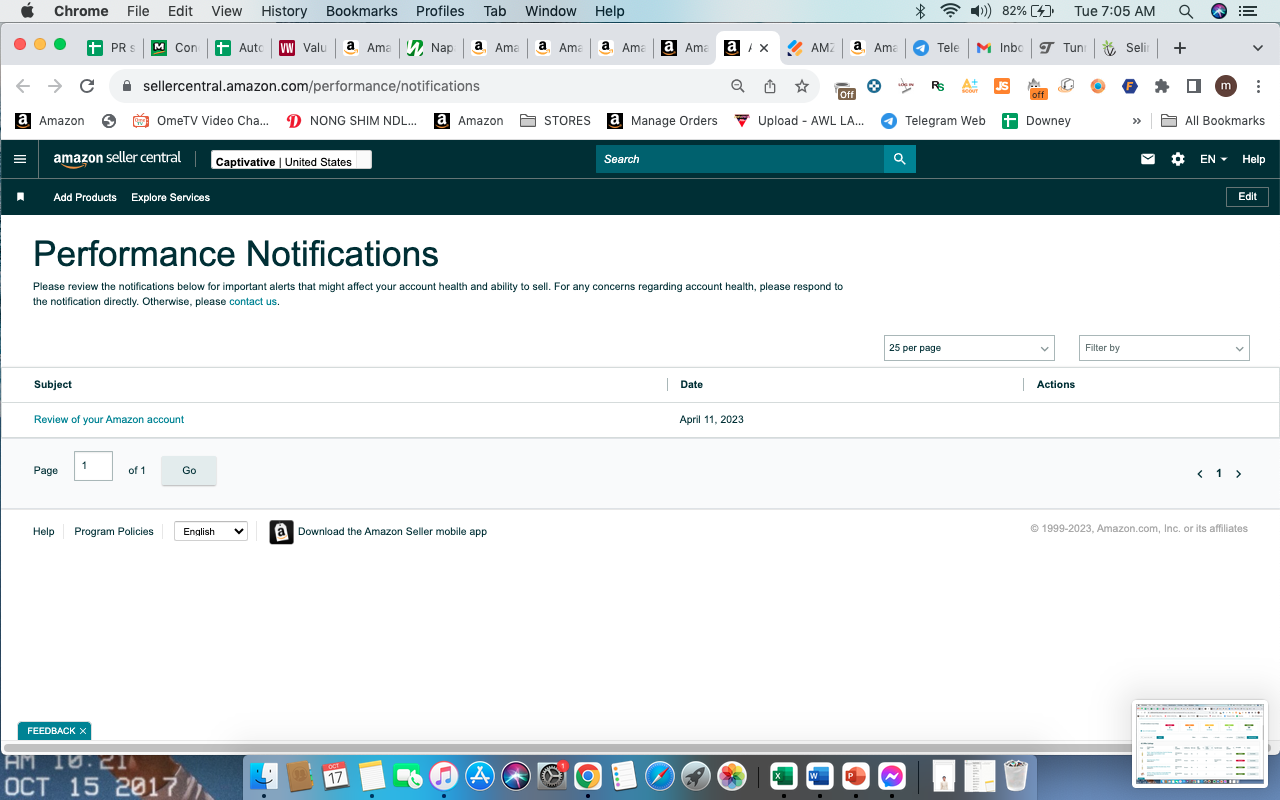Close the FEEDBACK widget
The image size is (1280, 800).
[x=83, y=731]
